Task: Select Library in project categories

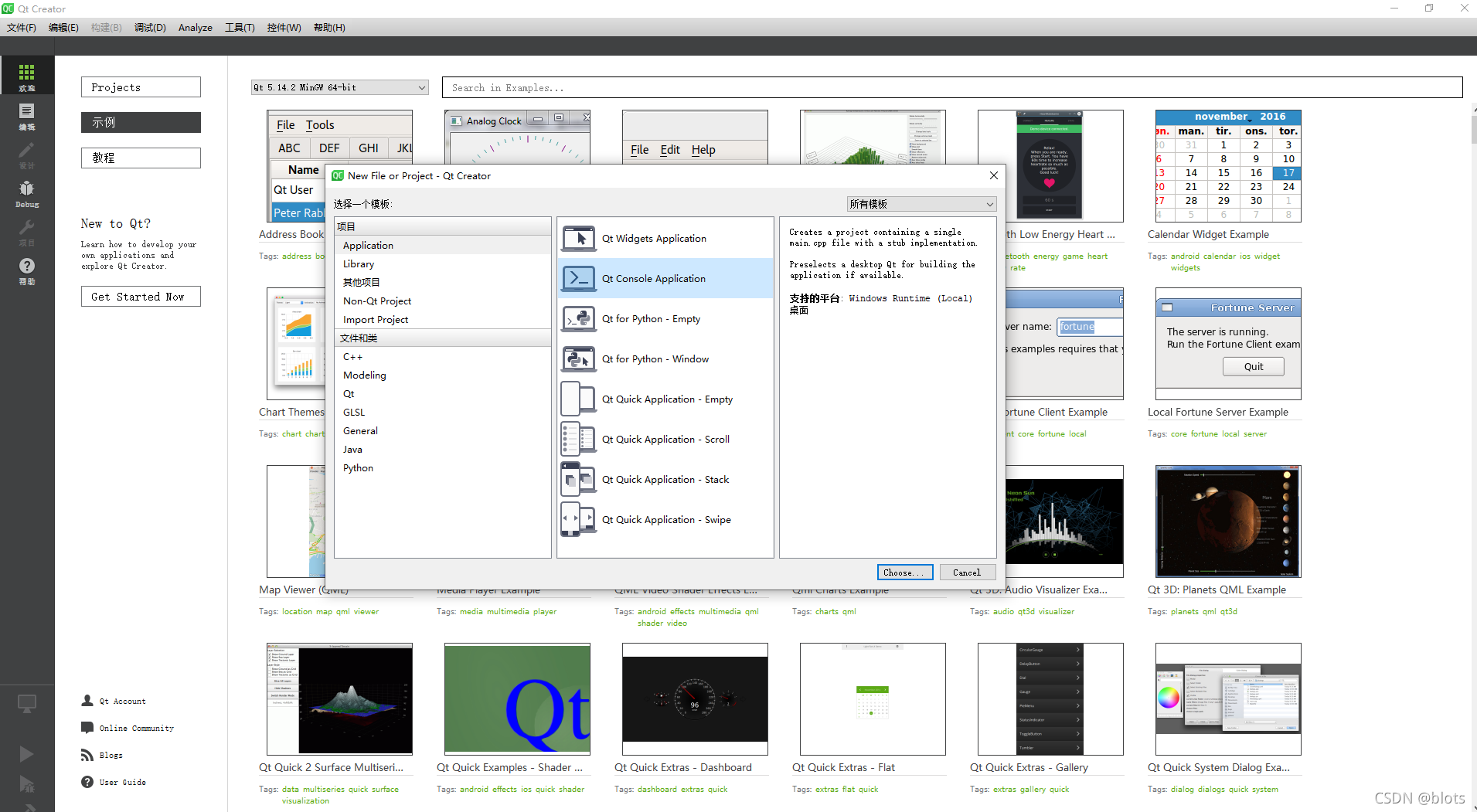Action: (x=443, y=264)
